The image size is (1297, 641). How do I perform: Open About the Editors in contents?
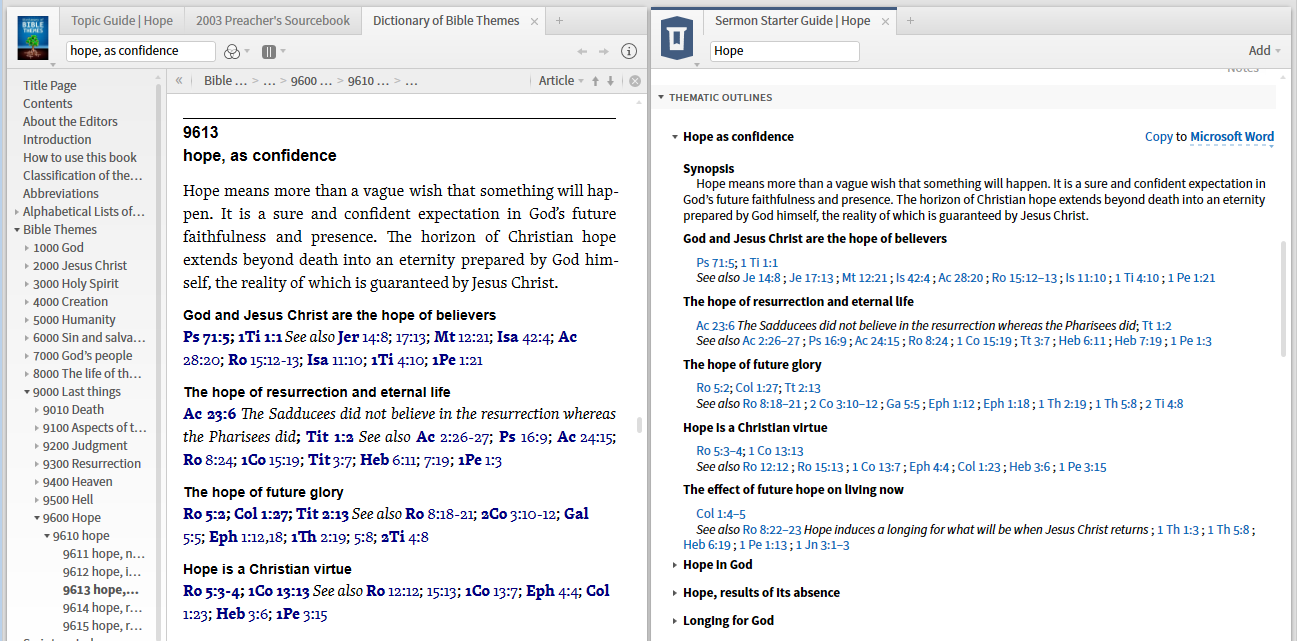(x=70, y=122)
